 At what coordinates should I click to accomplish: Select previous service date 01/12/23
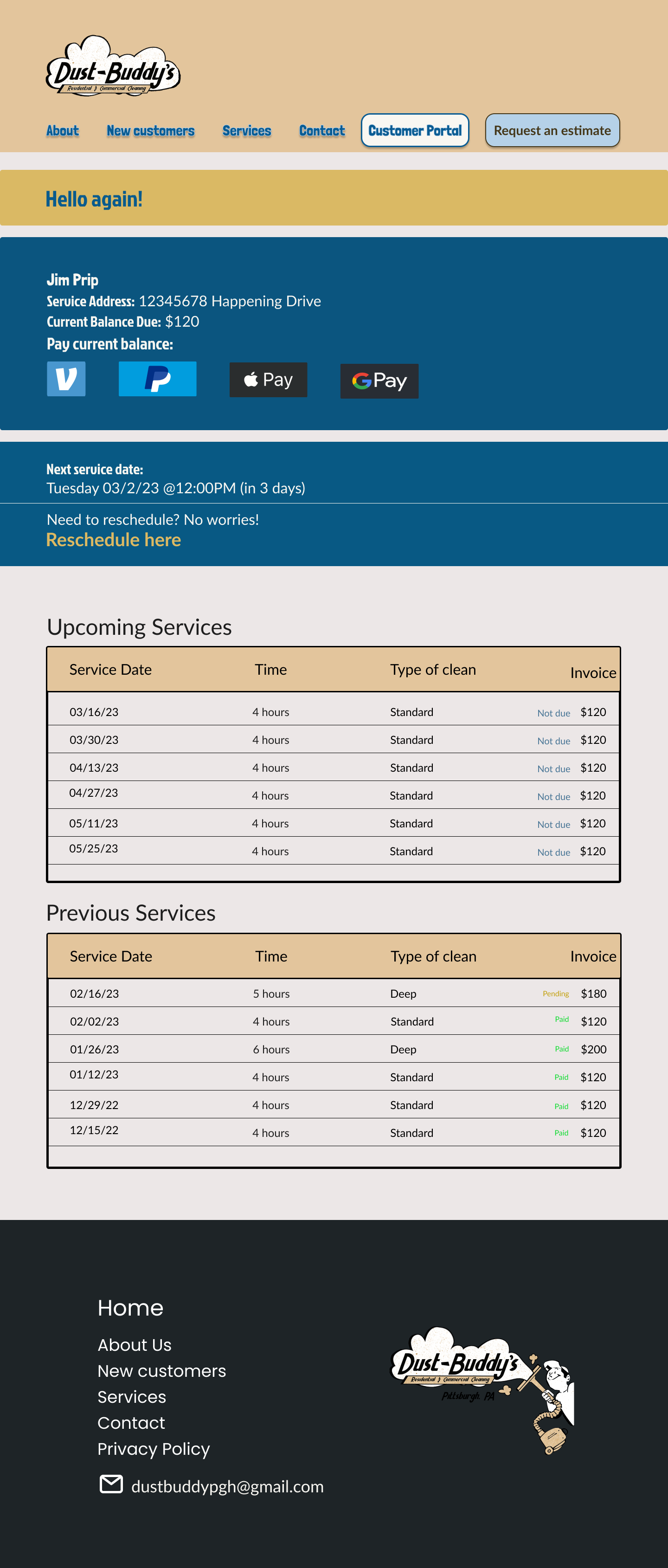click(x=94, y=1075)
